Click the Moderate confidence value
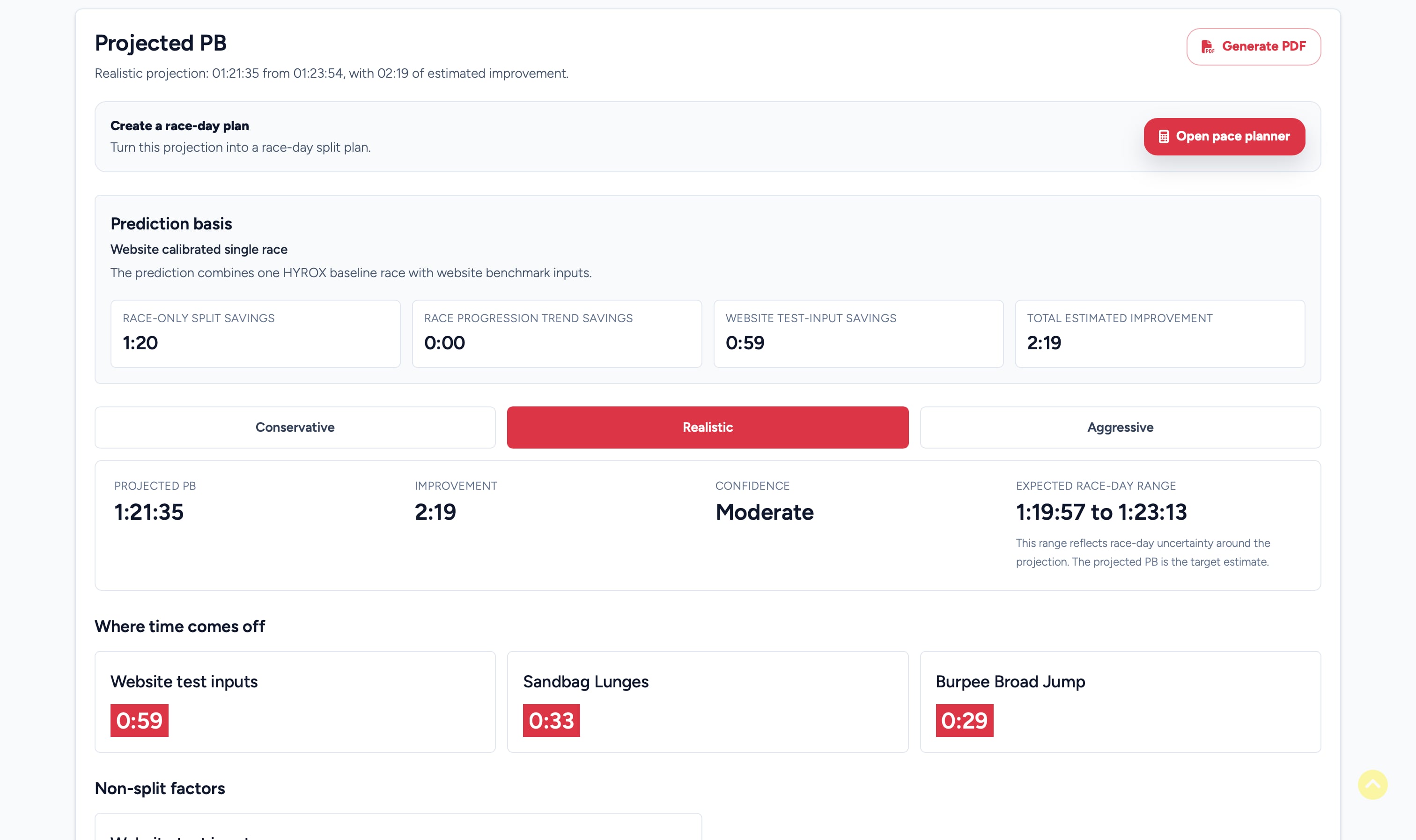Viewport: 1416px width, 840px height. click(x=764, y=512)
